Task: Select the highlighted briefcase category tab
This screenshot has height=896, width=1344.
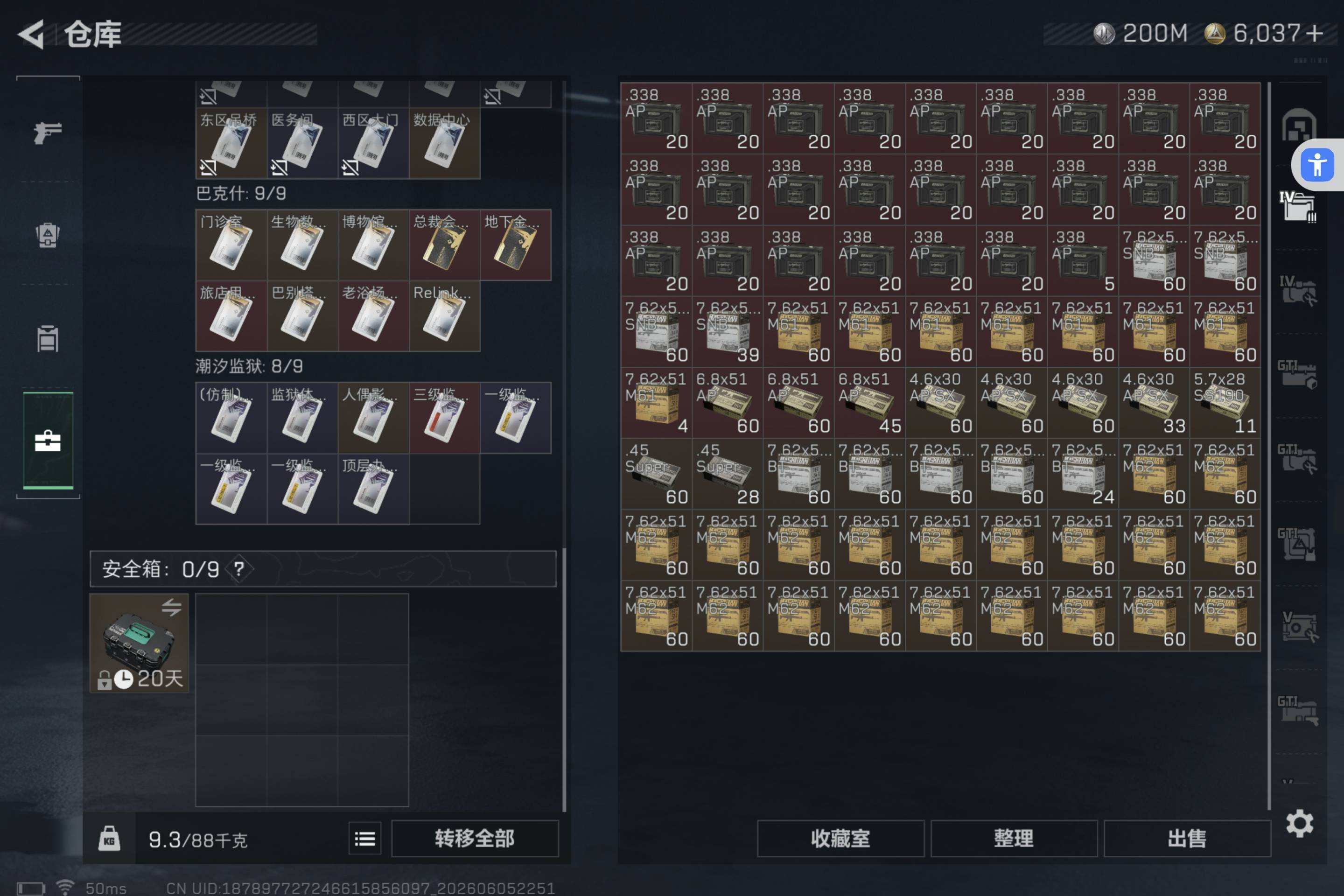Action: point(48,441)
